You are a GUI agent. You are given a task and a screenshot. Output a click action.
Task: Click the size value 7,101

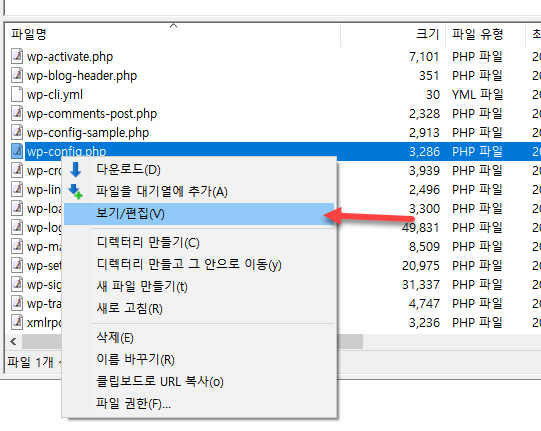point(424,57)
